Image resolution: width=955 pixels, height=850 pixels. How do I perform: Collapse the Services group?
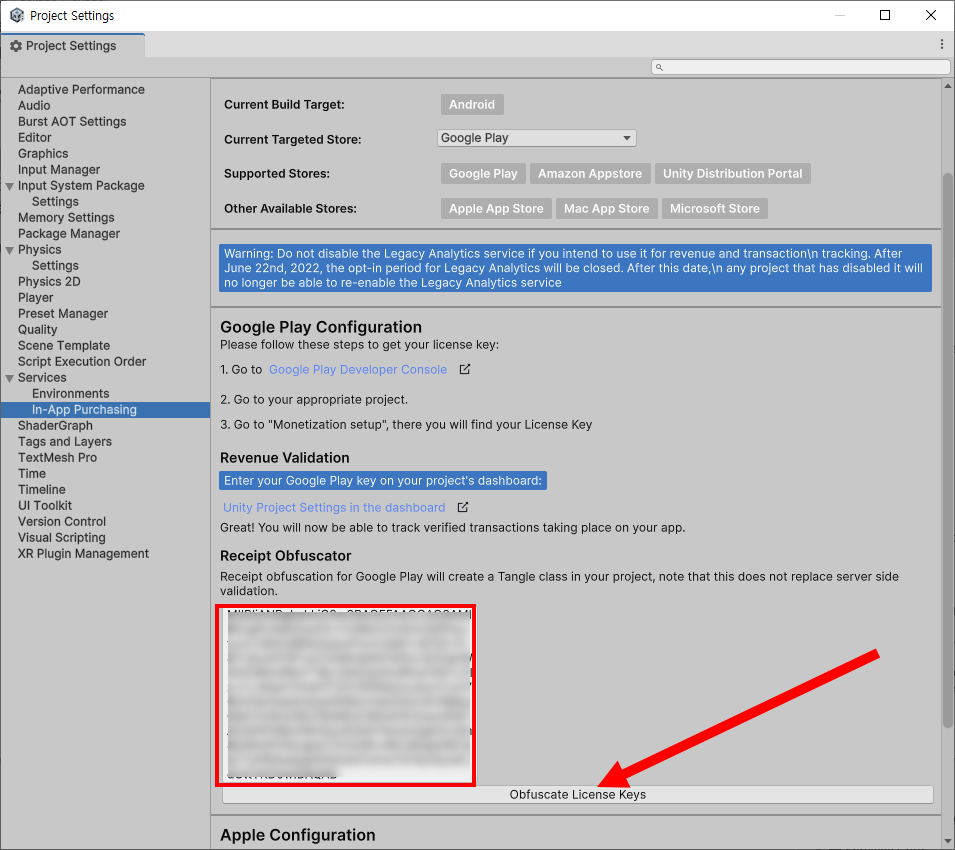point(10,378)
